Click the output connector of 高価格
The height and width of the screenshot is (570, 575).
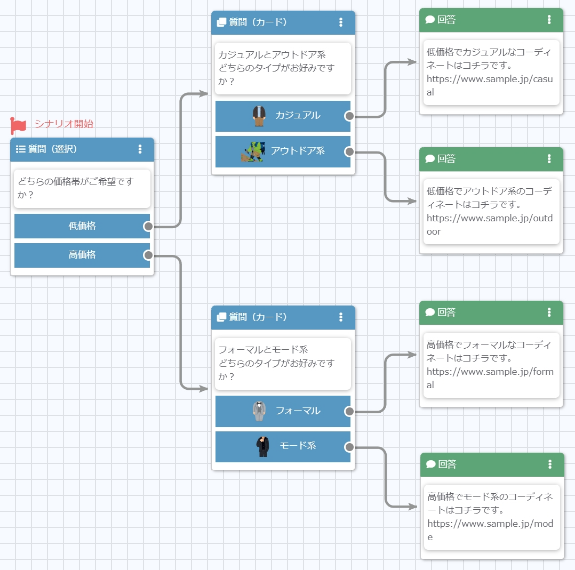click(x=148, y=255)
